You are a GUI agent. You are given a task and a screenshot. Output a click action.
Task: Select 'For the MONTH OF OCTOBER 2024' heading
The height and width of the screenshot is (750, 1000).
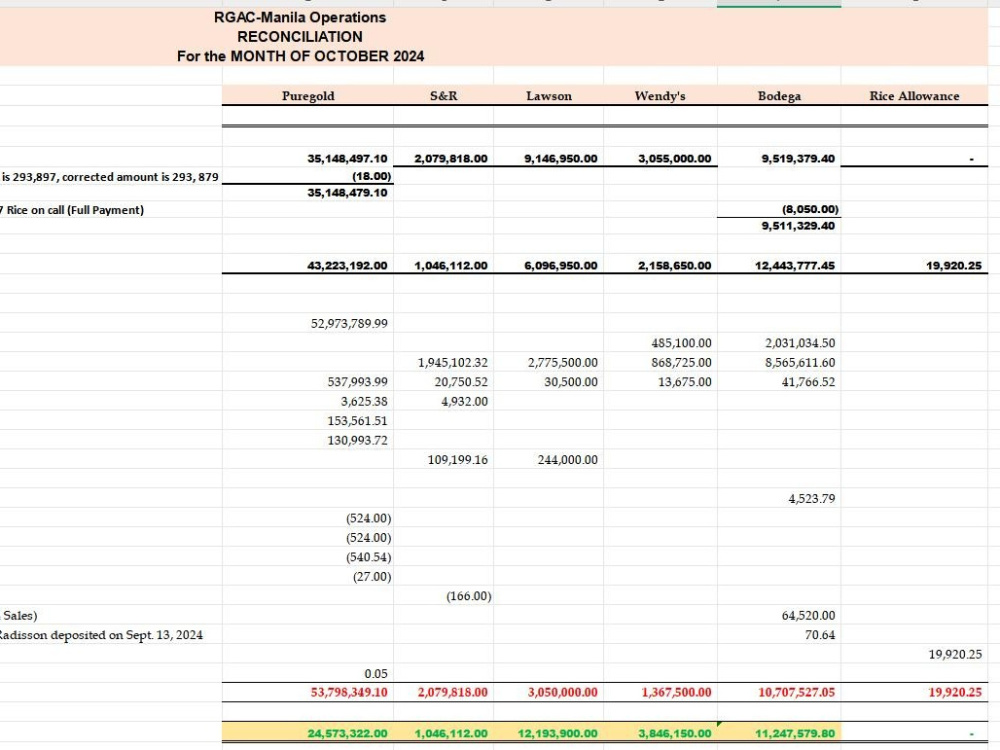300,56
